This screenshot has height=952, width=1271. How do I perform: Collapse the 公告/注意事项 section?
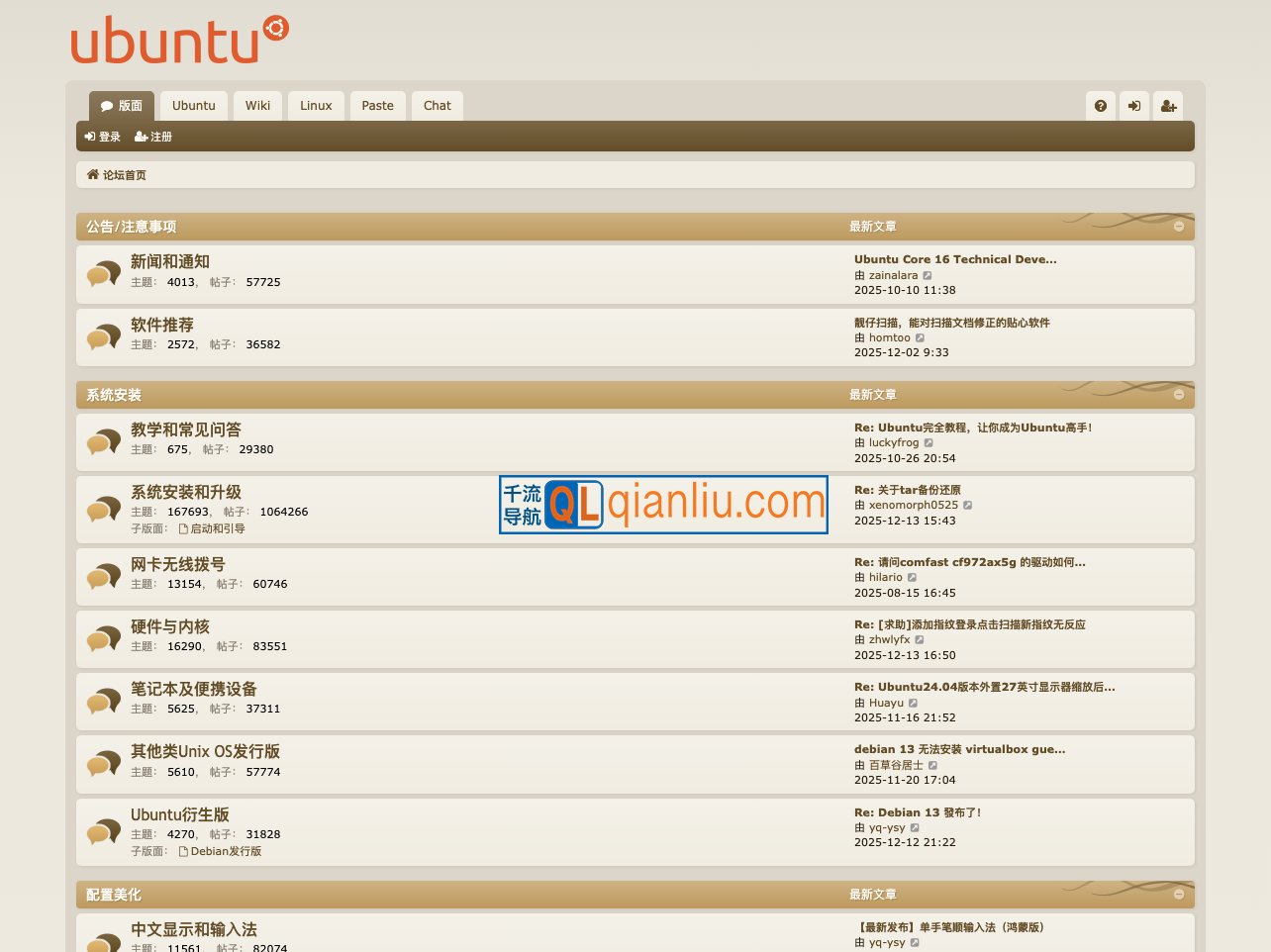point(1179,226)
